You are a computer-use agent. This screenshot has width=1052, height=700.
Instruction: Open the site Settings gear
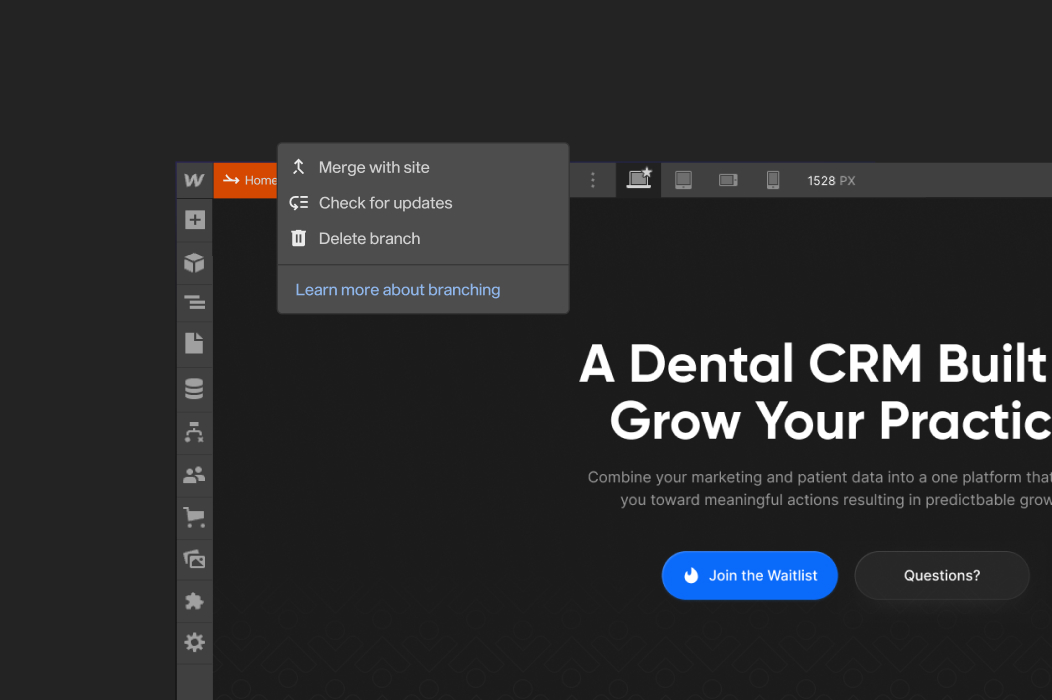point(195,643)
